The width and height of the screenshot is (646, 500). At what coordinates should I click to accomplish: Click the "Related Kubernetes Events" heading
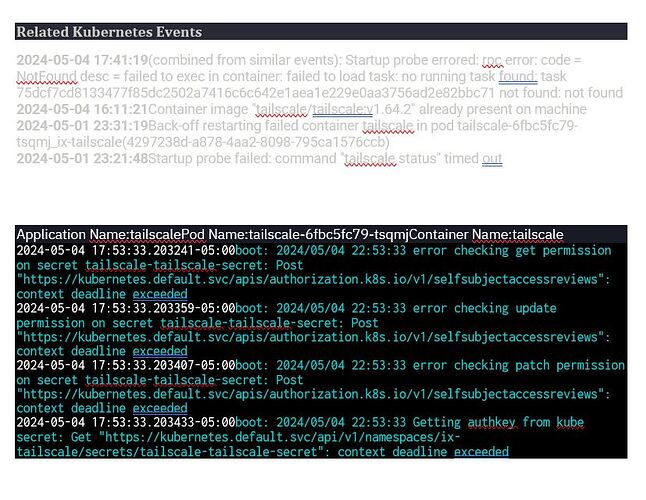[x=95, y=32]
